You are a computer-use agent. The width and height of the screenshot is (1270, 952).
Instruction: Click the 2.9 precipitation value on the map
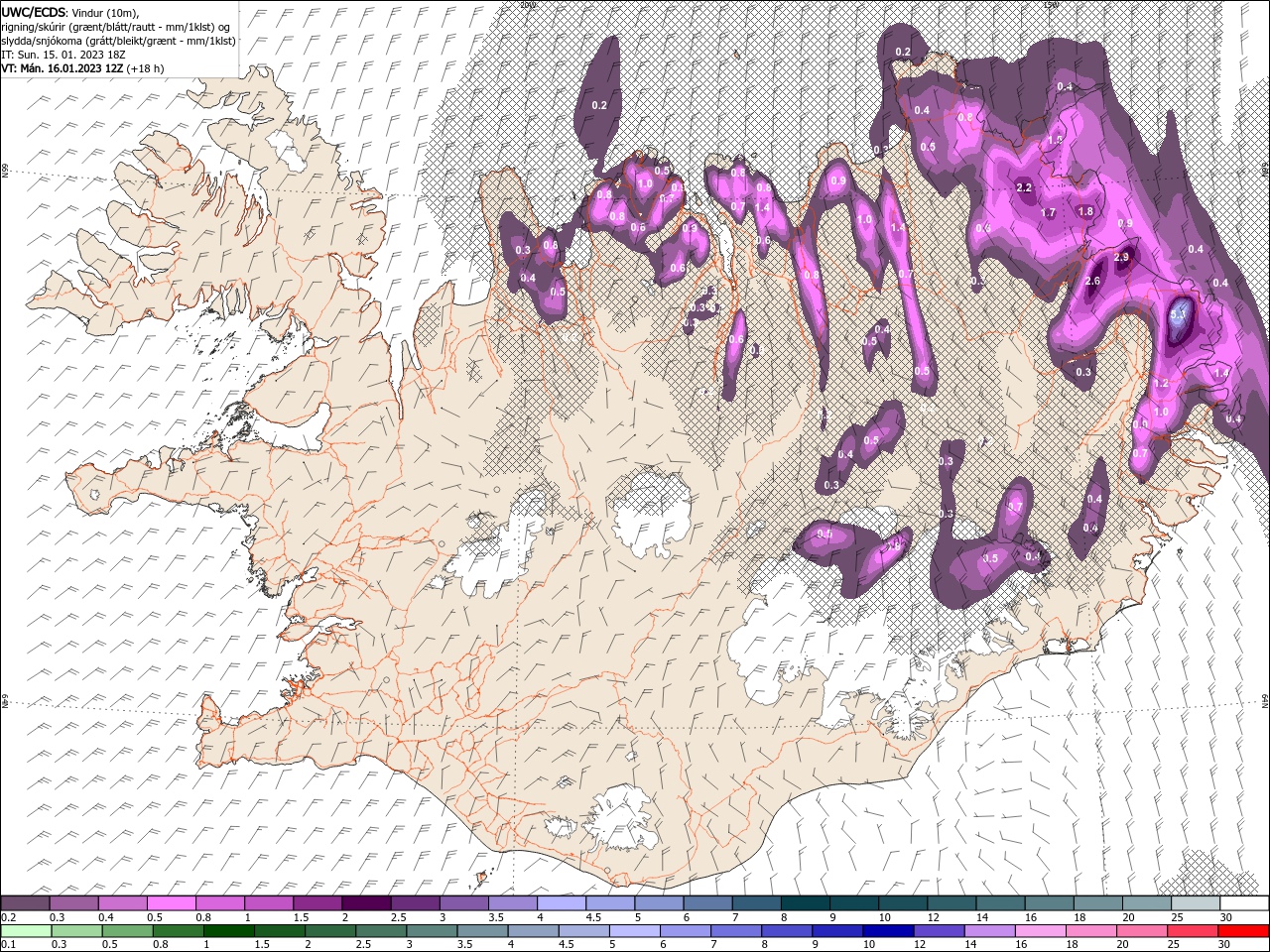pos(1121,257)
